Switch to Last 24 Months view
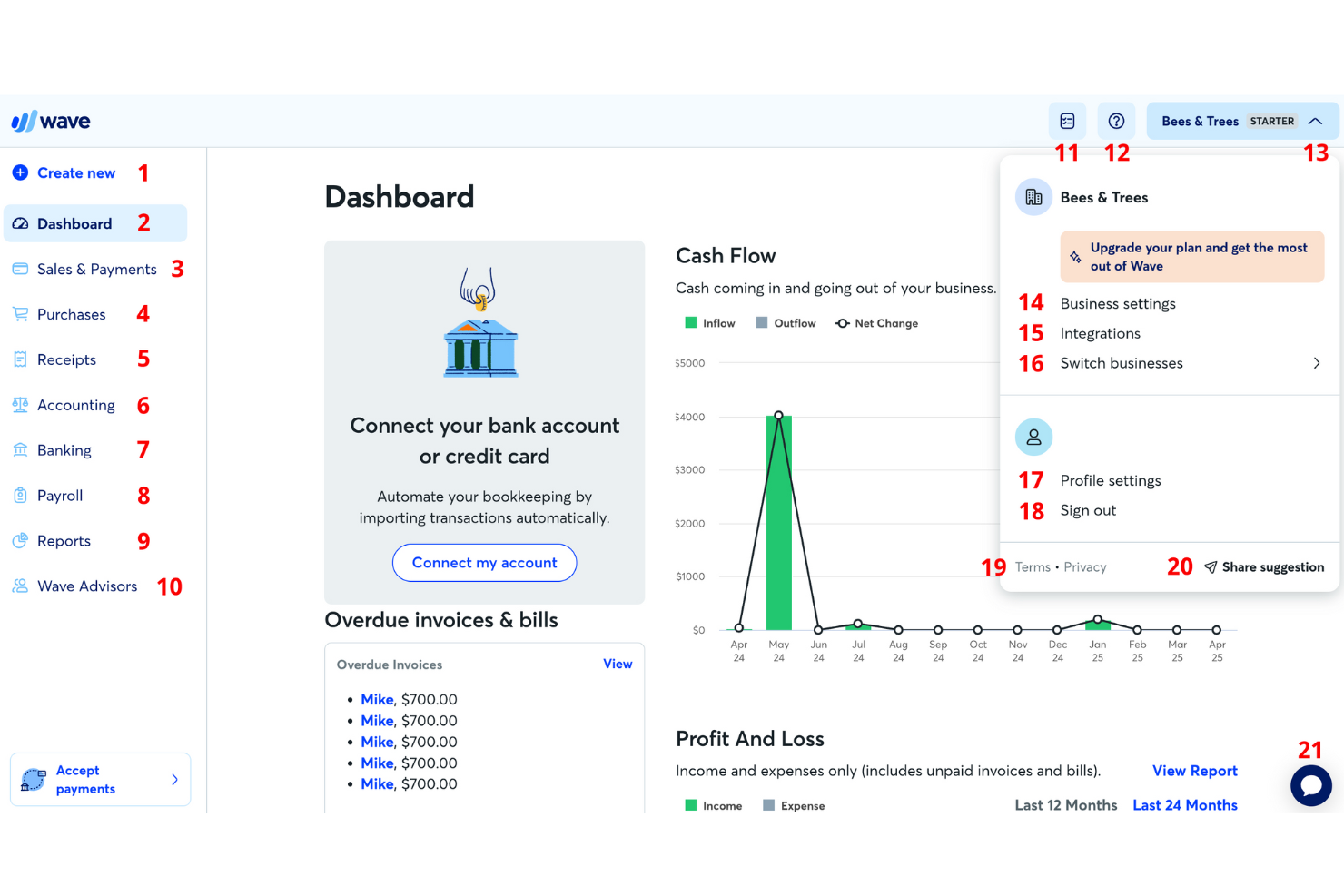The image size is (1344, 896). 1184,805
